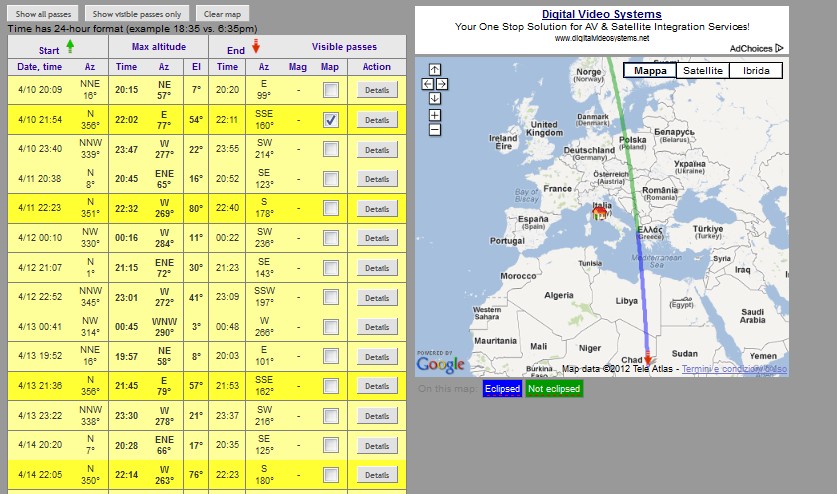Screen dimensions: 837x494
Task: Pan the map left with the arrow control
Action: coord(427,84)
